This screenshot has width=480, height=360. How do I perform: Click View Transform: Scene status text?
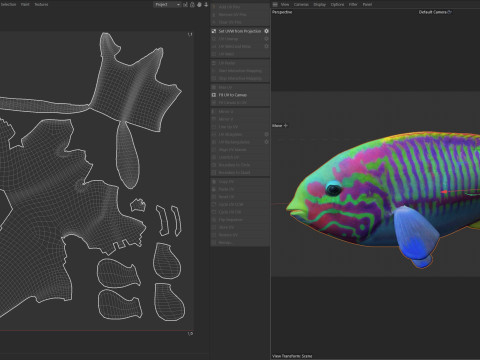(292, 356)
